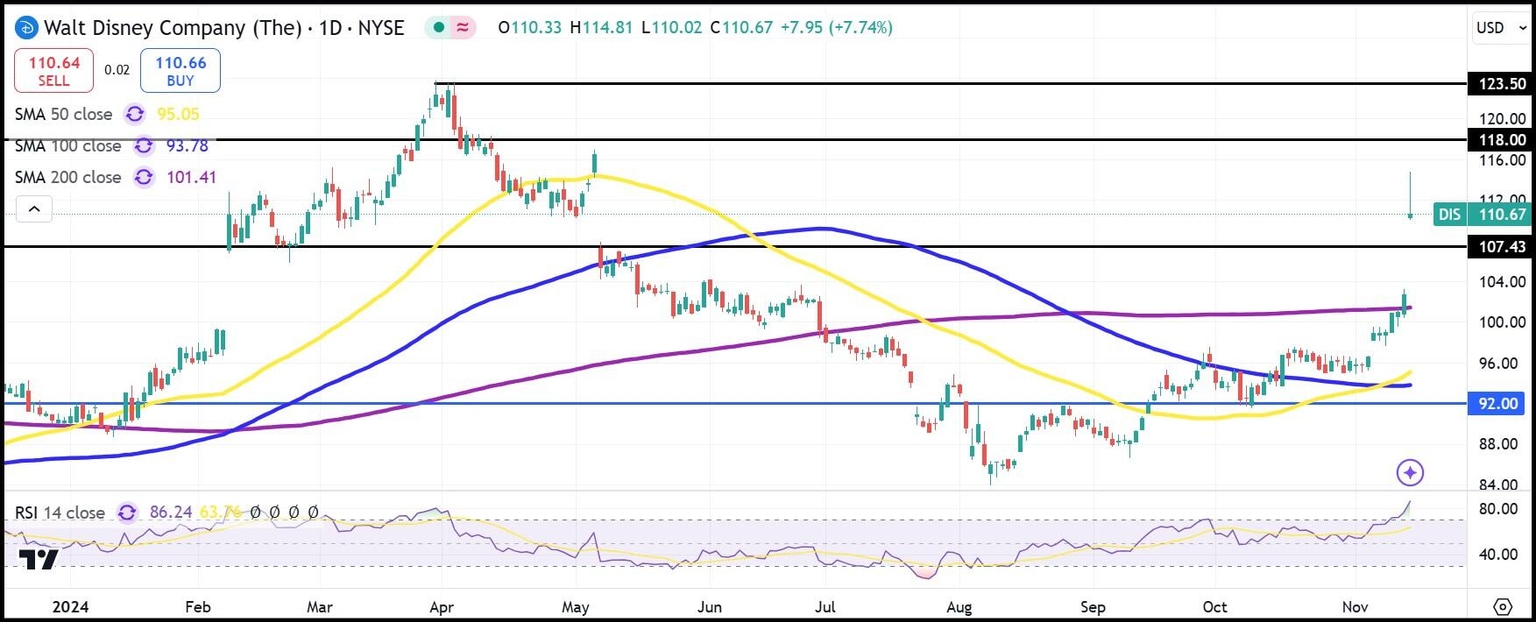This screenshot has width=1536, height=622.
Task: Click the Jul label on time axis
Action: pyautogui.click(x=825, y=607)
